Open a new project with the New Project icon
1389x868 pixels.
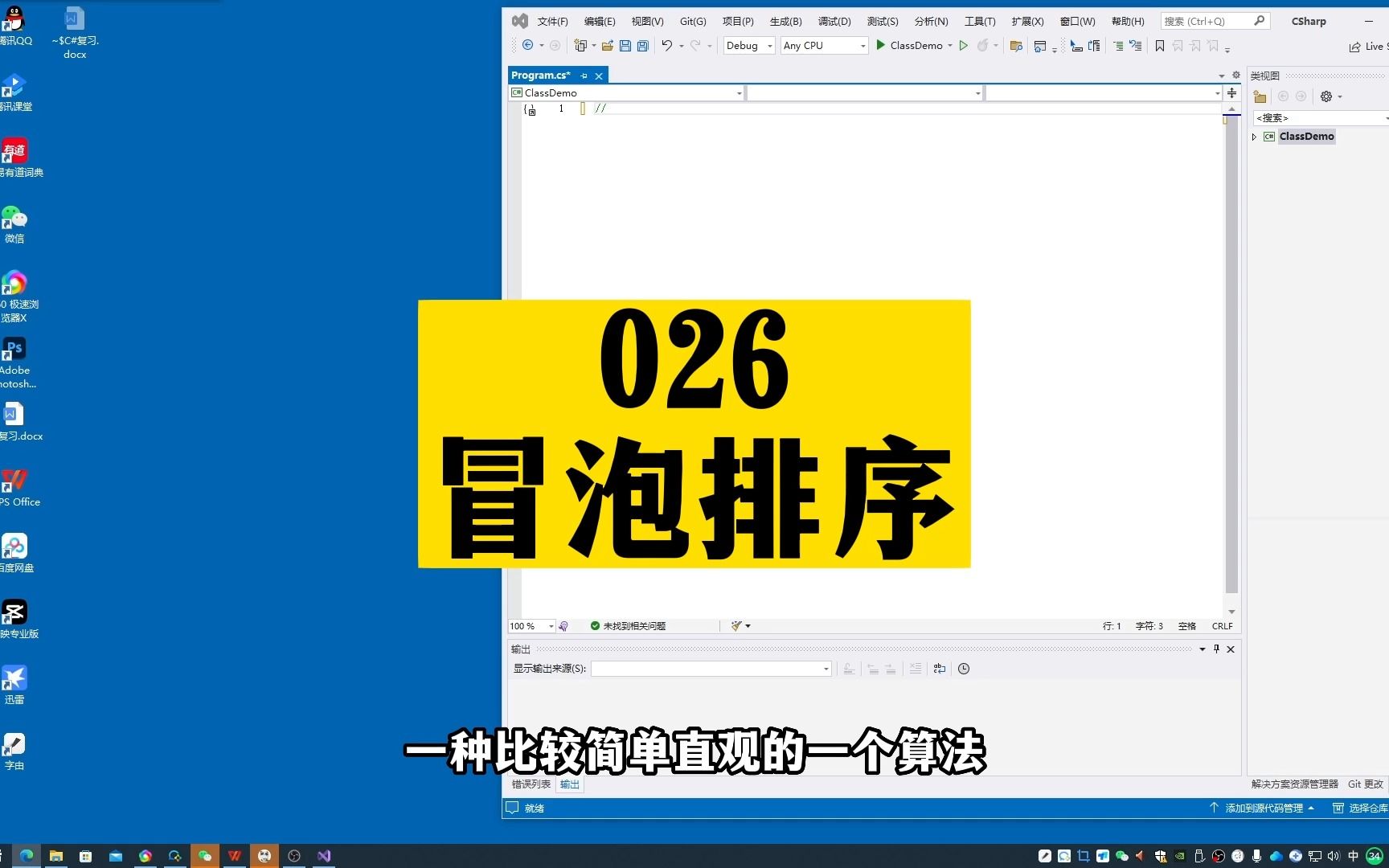(x=580, y=46)
